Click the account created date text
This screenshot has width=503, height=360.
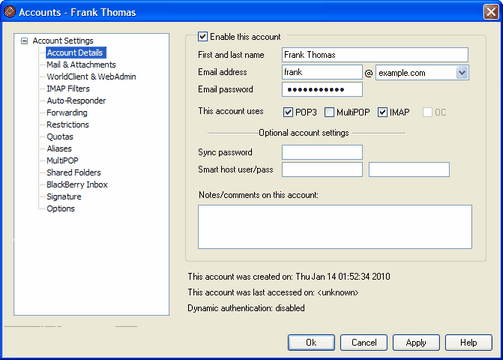coord(289,277)
